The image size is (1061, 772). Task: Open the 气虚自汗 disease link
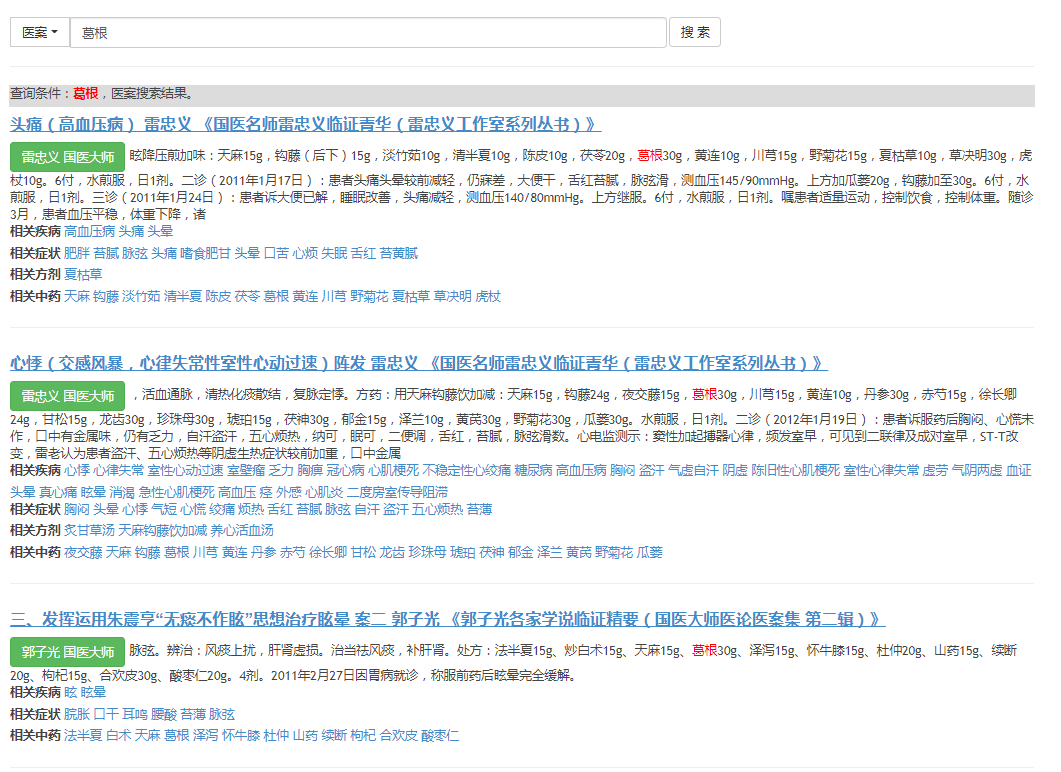pyautogui.click(x=693, y=470)
